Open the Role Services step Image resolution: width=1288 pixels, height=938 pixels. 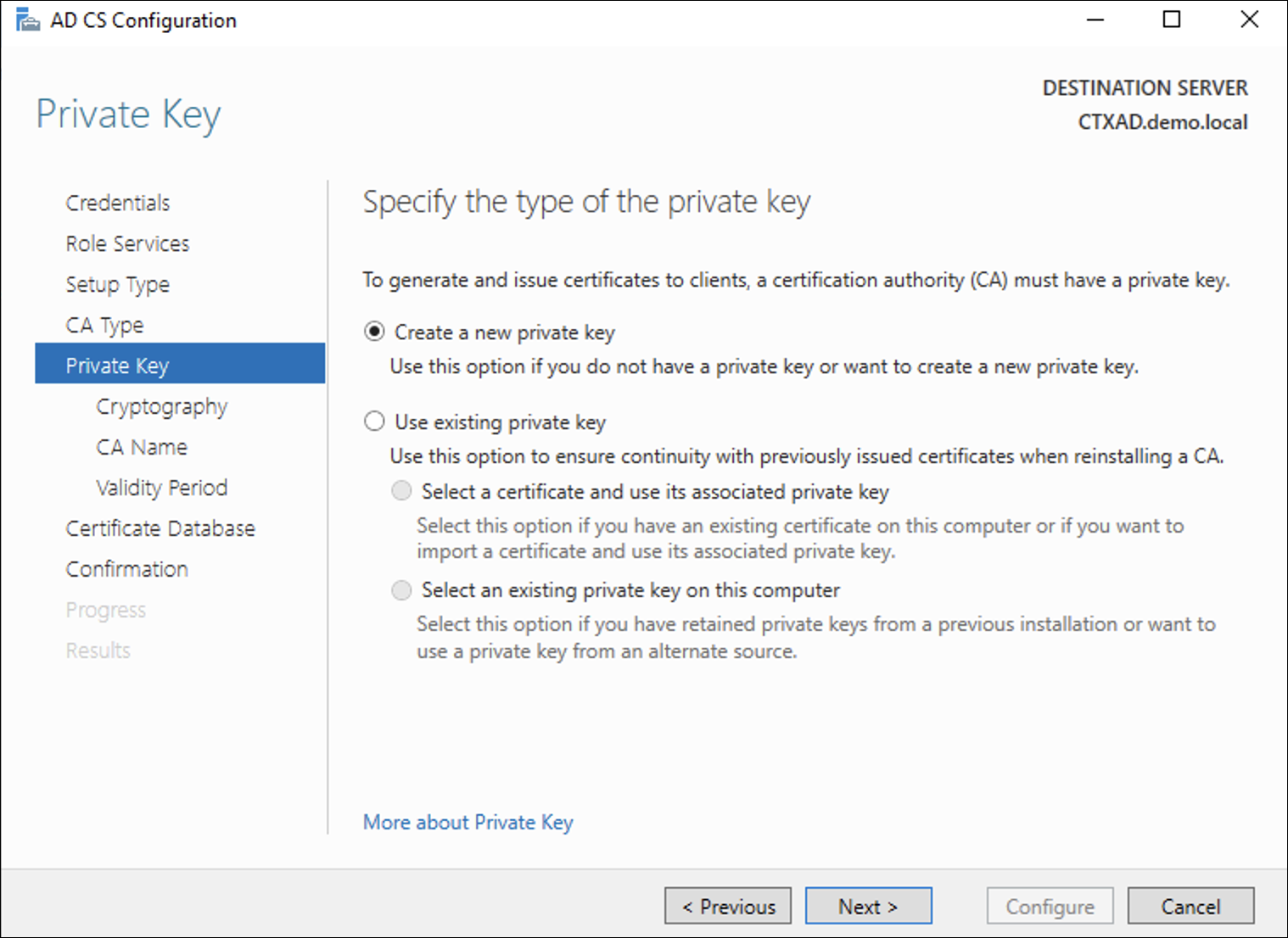coord(127,243)
